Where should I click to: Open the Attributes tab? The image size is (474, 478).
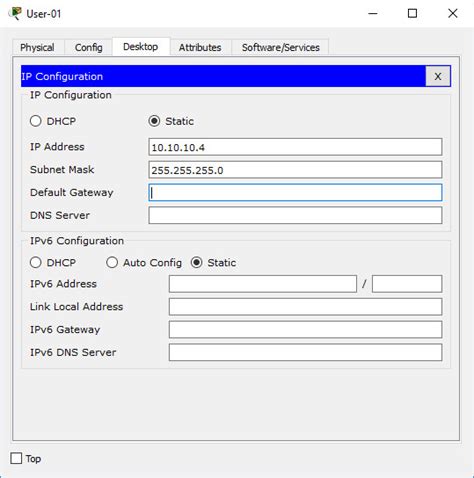click(x=200, y=47)
